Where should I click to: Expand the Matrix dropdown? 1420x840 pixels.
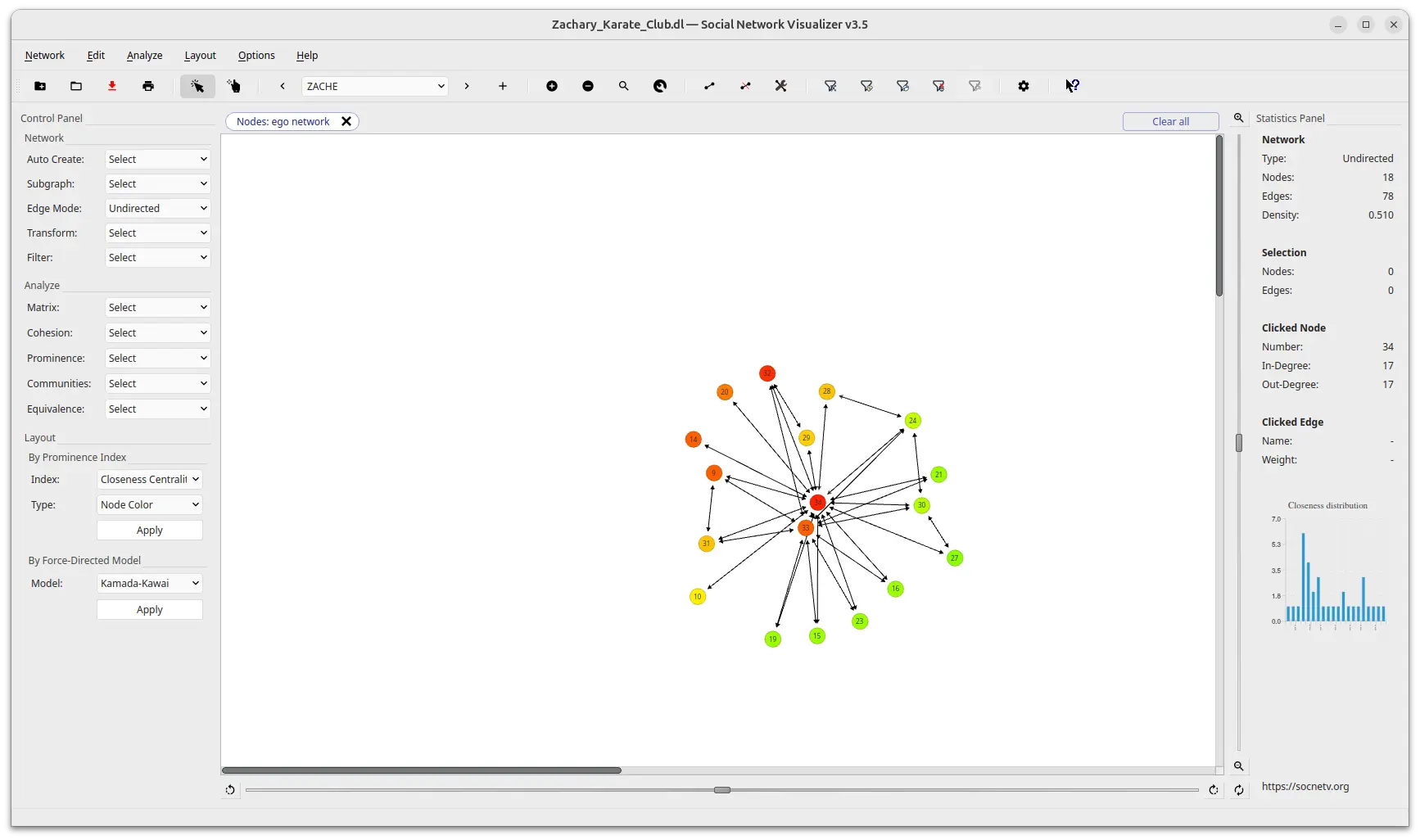pyautogui.click(x=157, y=308)
